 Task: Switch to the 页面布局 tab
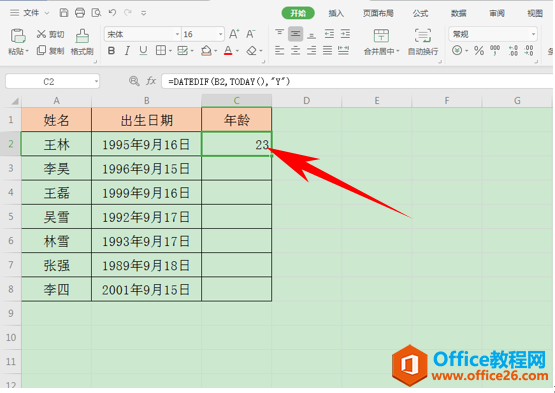(x=378, y=13)
